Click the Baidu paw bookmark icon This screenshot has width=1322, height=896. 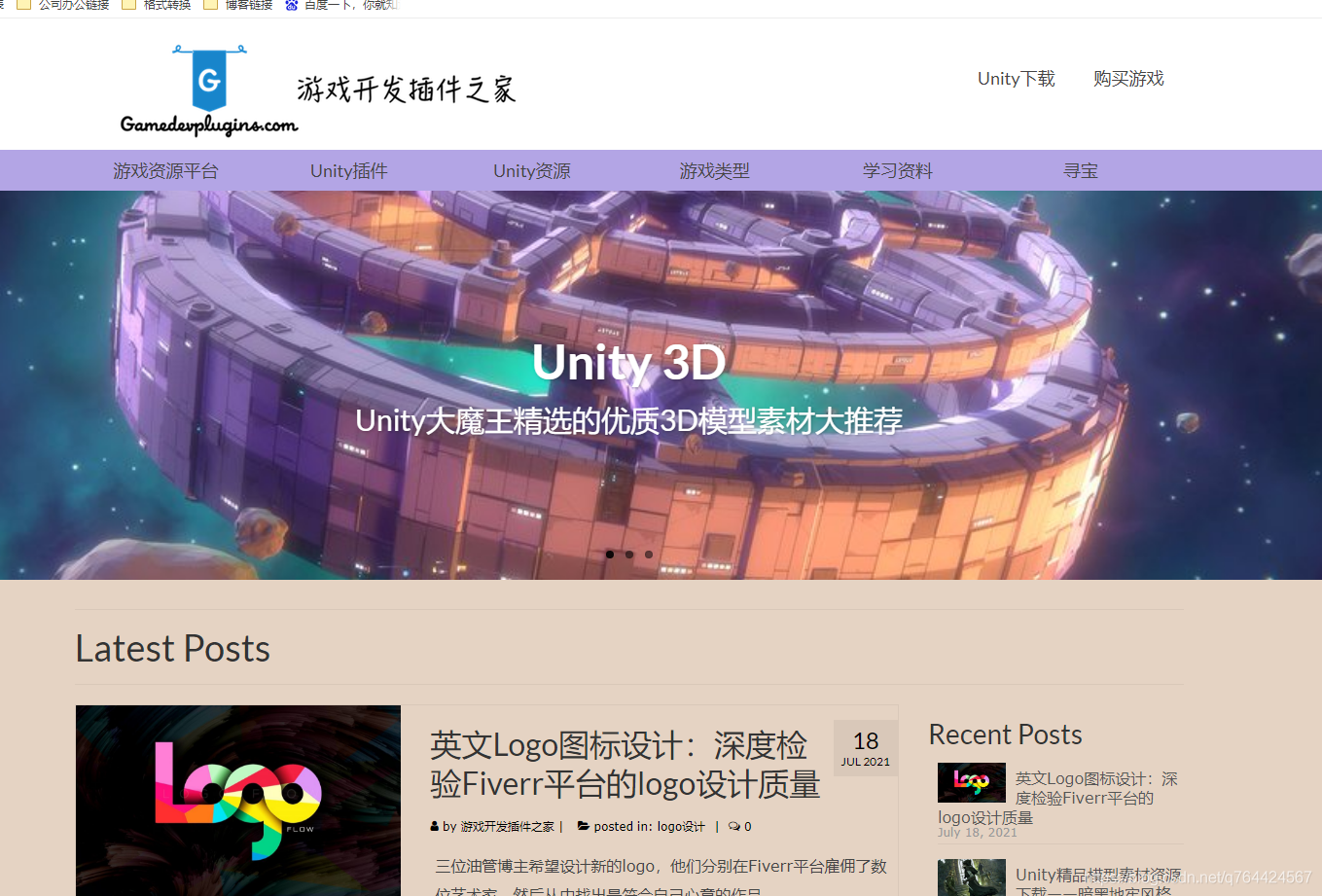[292, 5]
